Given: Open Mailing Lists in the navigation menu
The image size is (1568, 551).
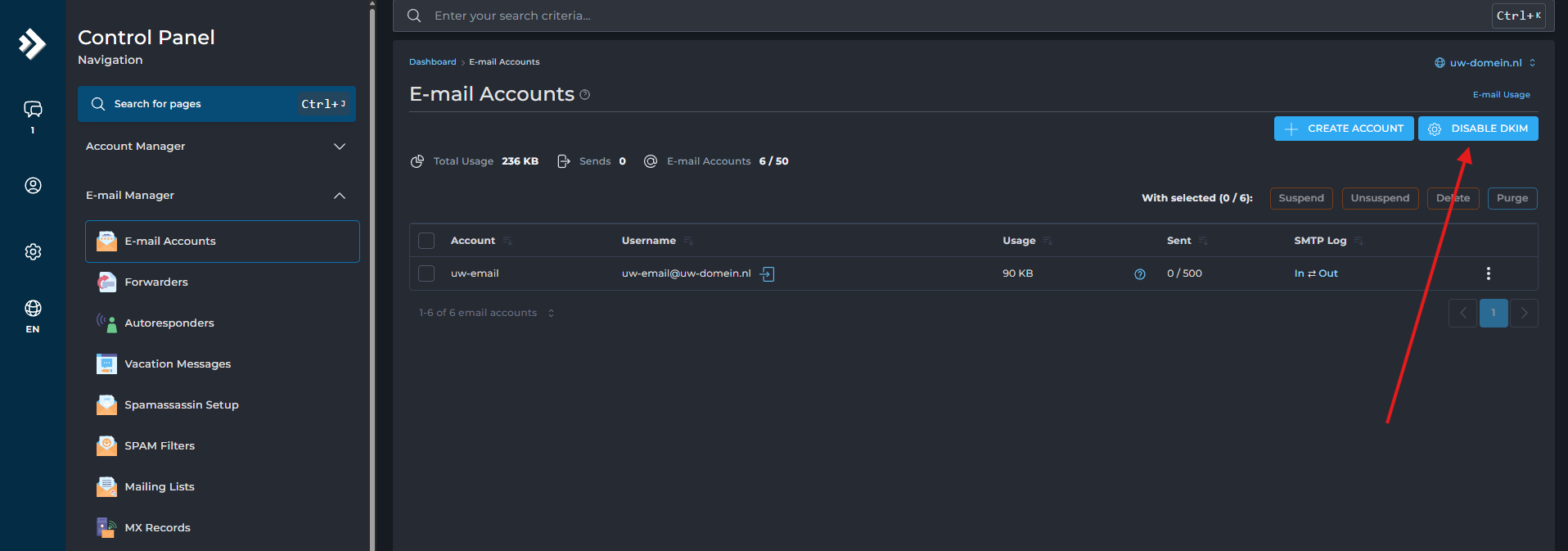Looking at the screenshot, I should (x=223, y=487).
